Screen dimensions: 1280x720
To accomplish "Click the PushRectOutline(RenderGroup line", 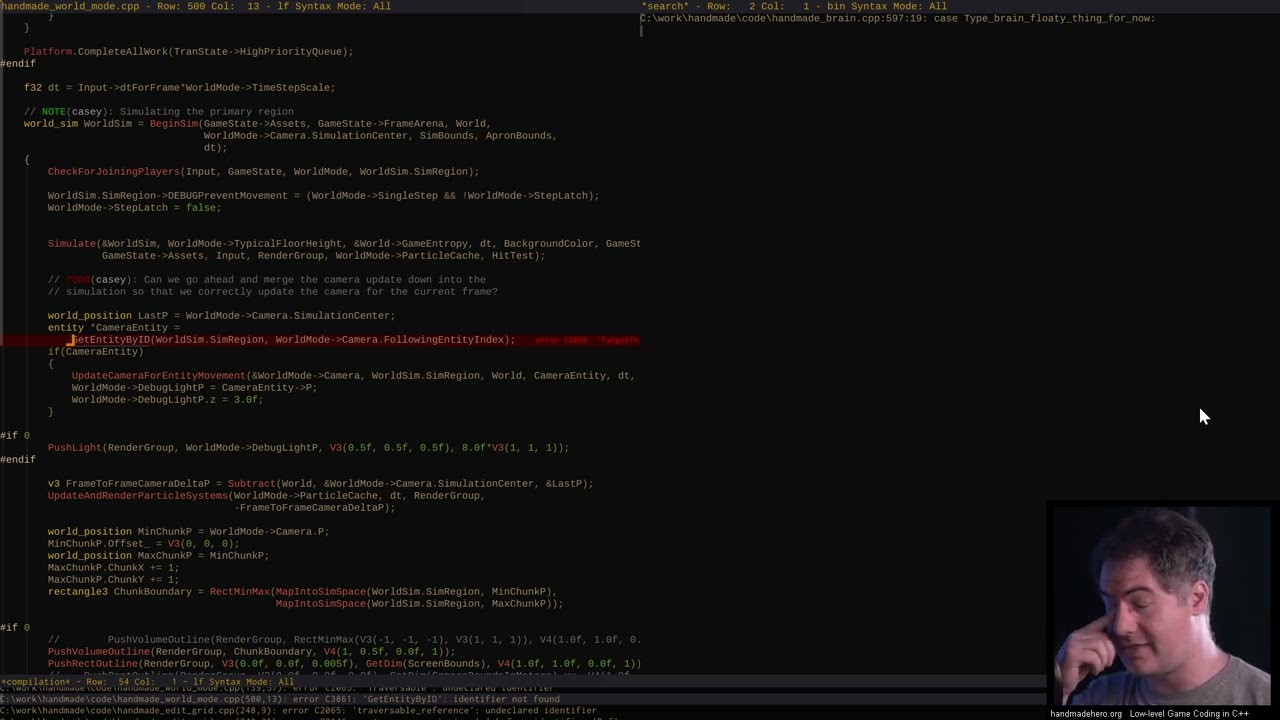I will 344,663.
